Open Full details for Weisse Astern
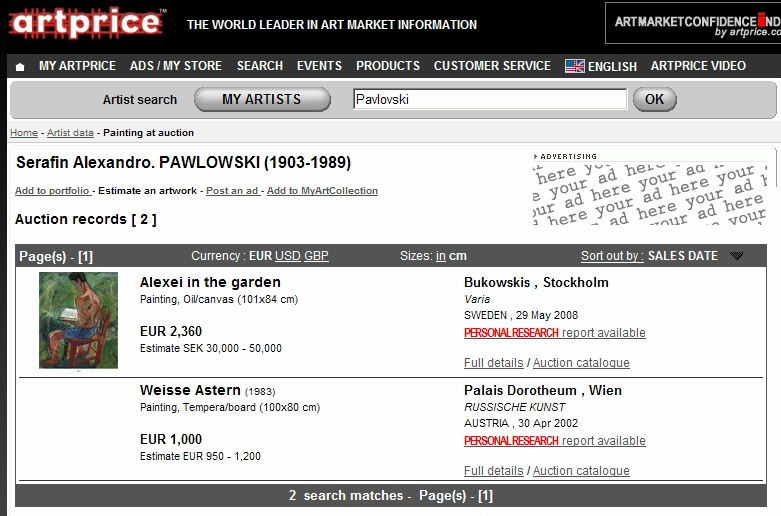The width and height of the screenshot is (781, 516). coord(494,471)
